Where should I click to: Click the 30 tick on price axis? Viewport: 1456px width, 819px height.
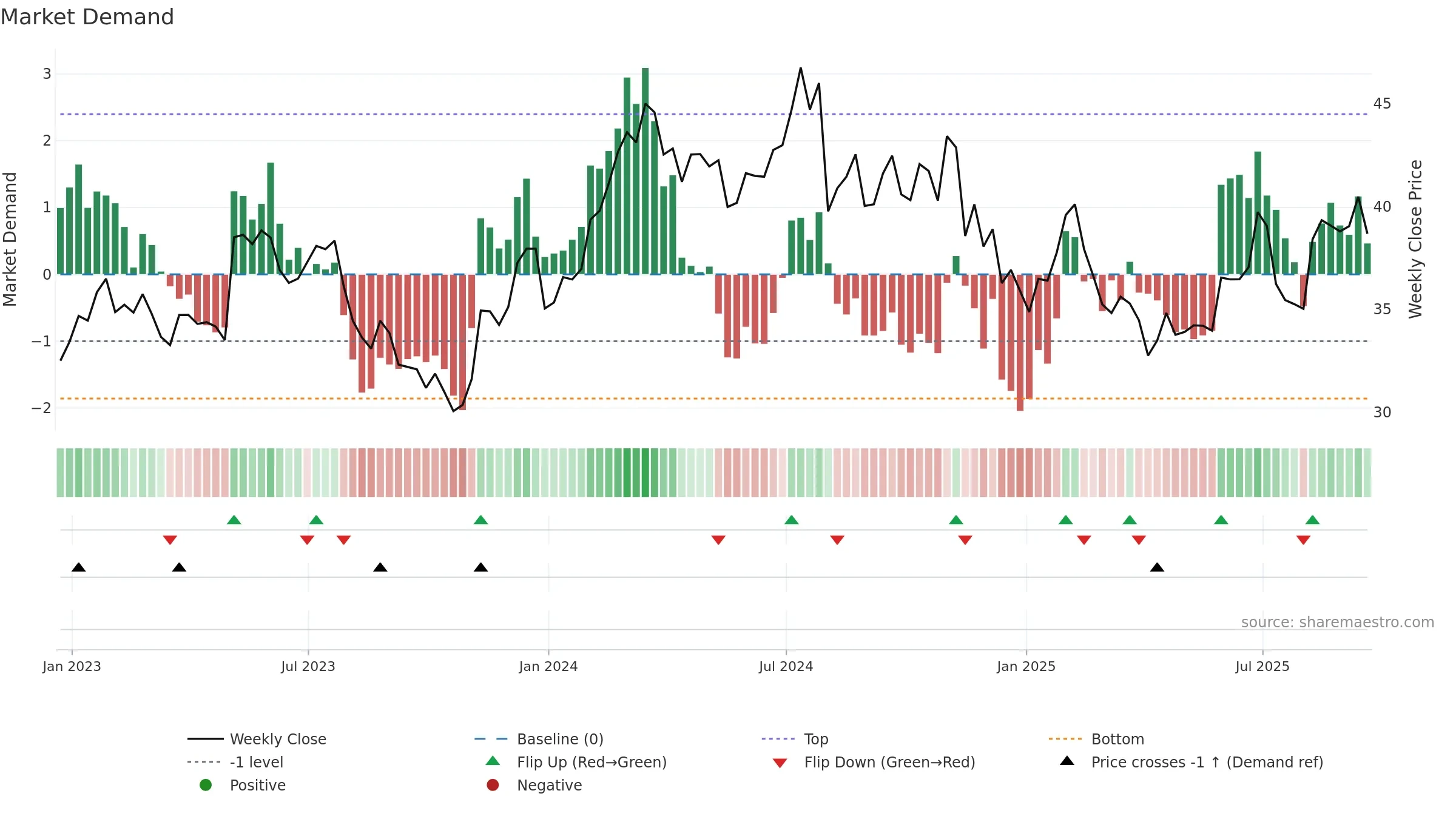click(x=1383, y=413)
